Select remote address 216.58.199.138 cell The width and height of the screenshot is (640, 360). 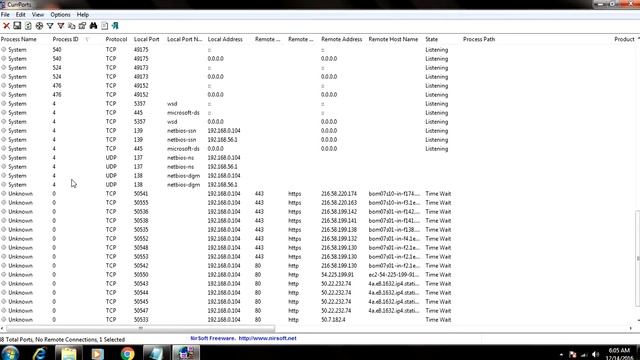coord(339,229)
